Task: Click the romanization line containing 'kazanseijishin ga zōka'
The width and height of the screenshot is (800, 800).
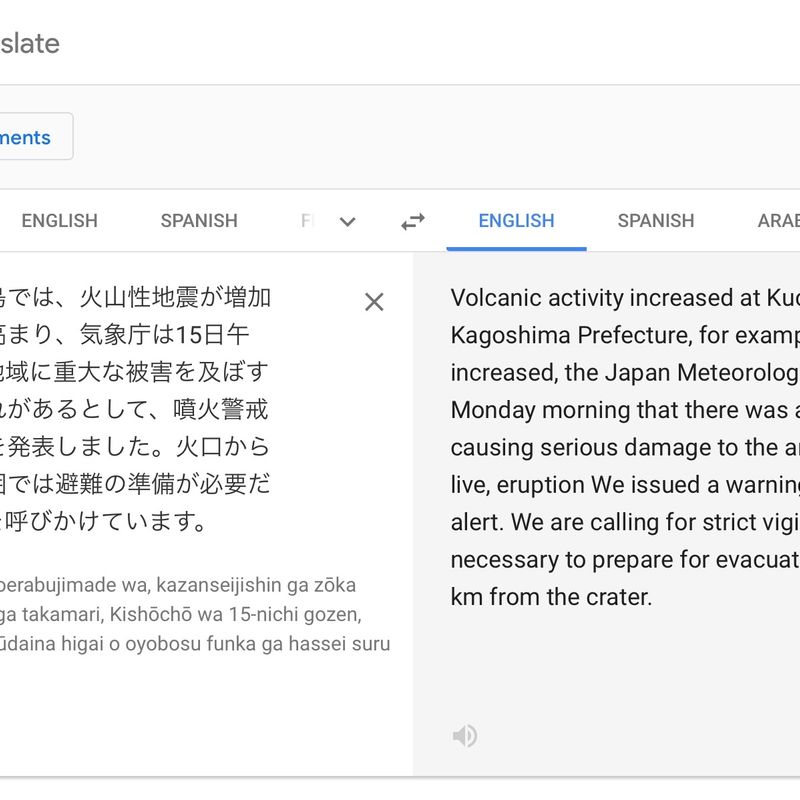Action: (178, 585)
